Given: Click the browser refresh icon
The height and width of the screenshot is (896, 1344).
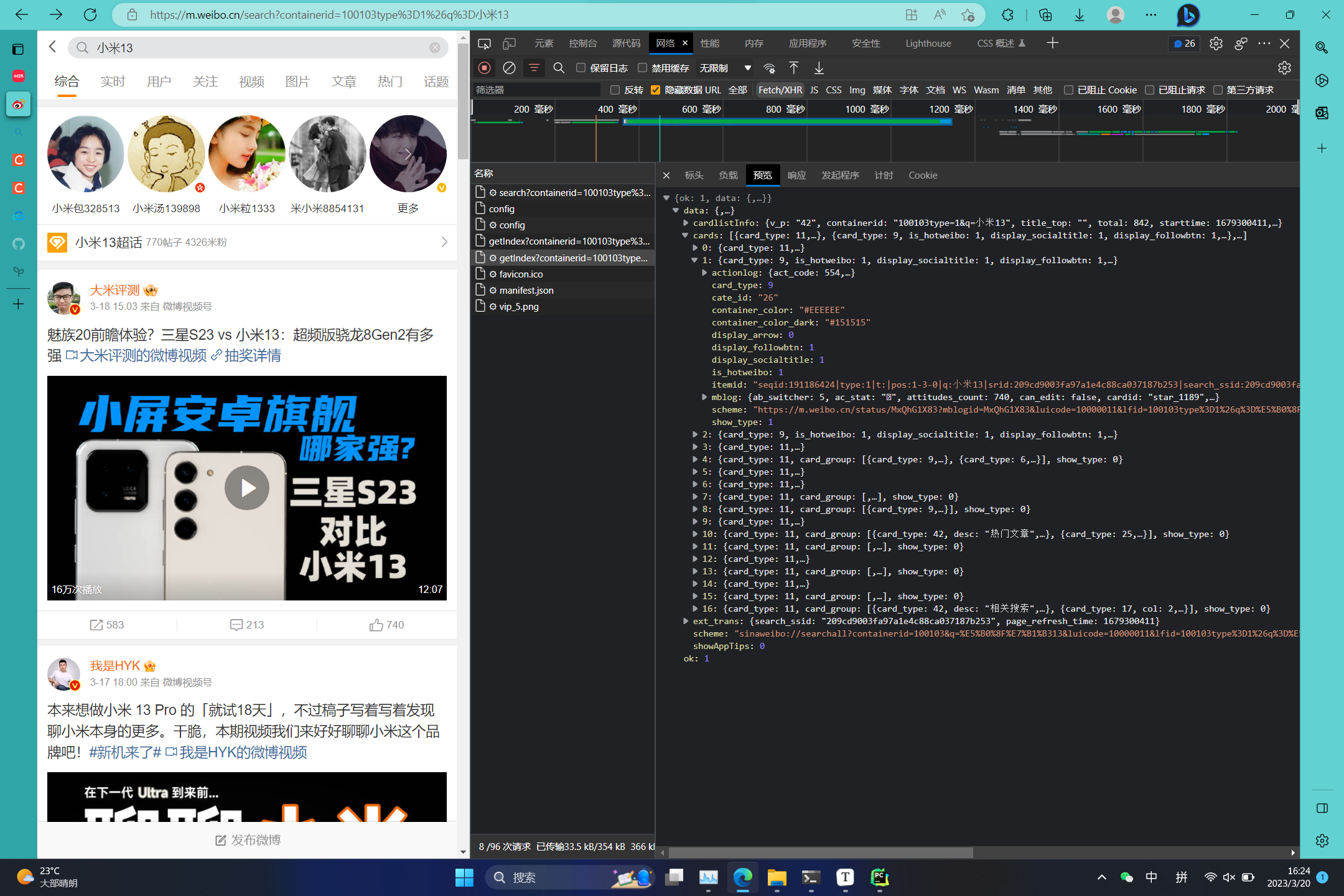Looking at the screenshot, I should coord(90,15).
